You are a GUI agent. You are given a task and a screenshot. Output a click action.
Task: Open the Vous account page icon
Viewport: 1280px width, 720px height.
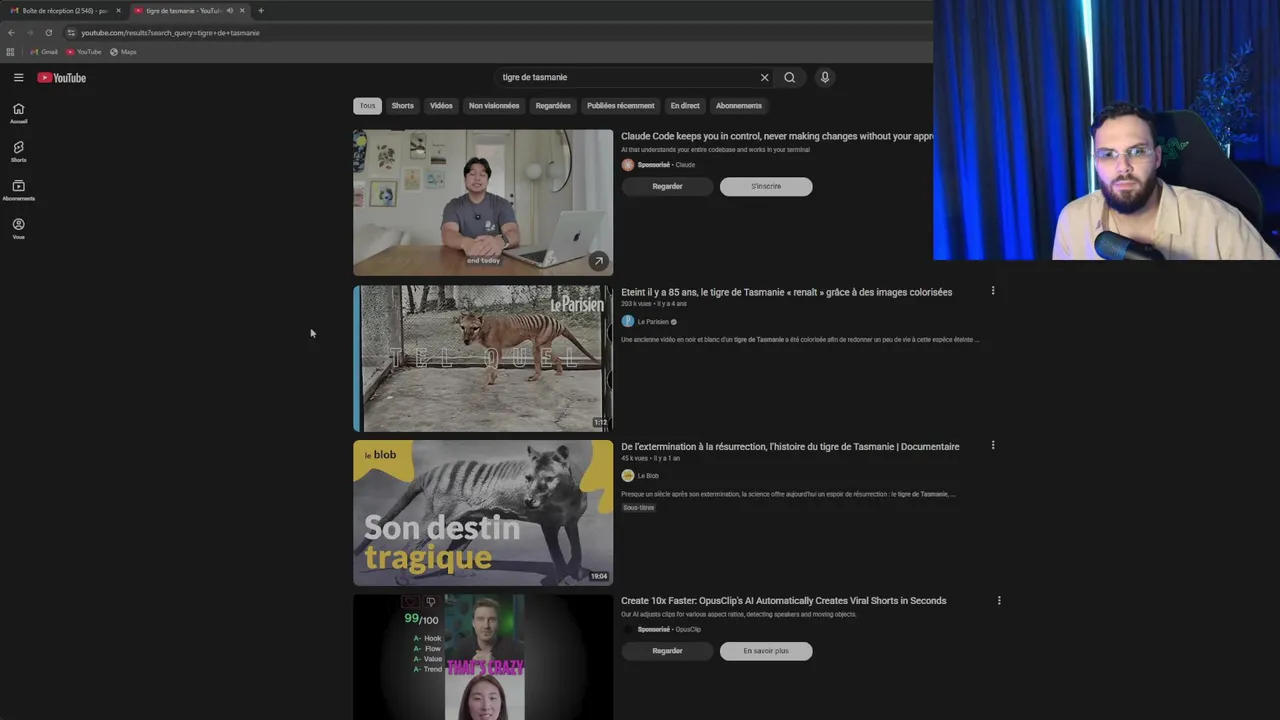[x=18, y=229]
